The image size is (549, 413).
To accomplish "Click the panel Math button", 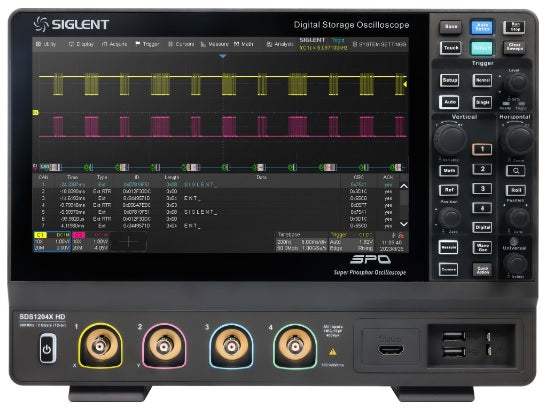I will click(449, 171).
